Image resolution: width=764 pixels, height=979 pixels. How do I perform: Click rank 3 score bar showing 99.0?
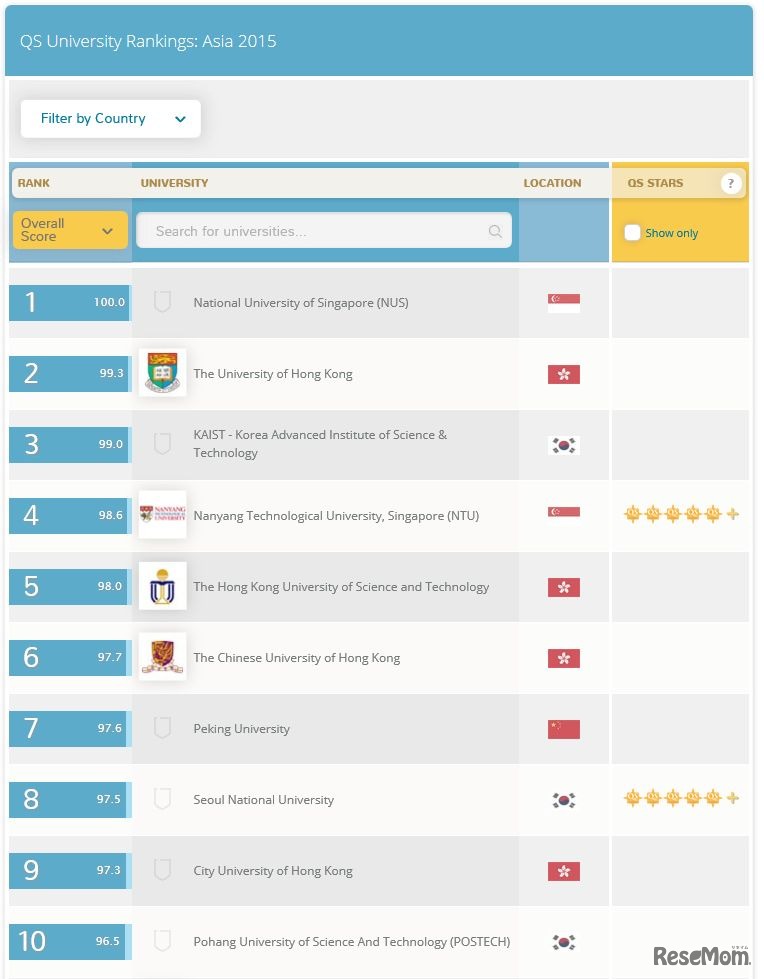point(69,445)
